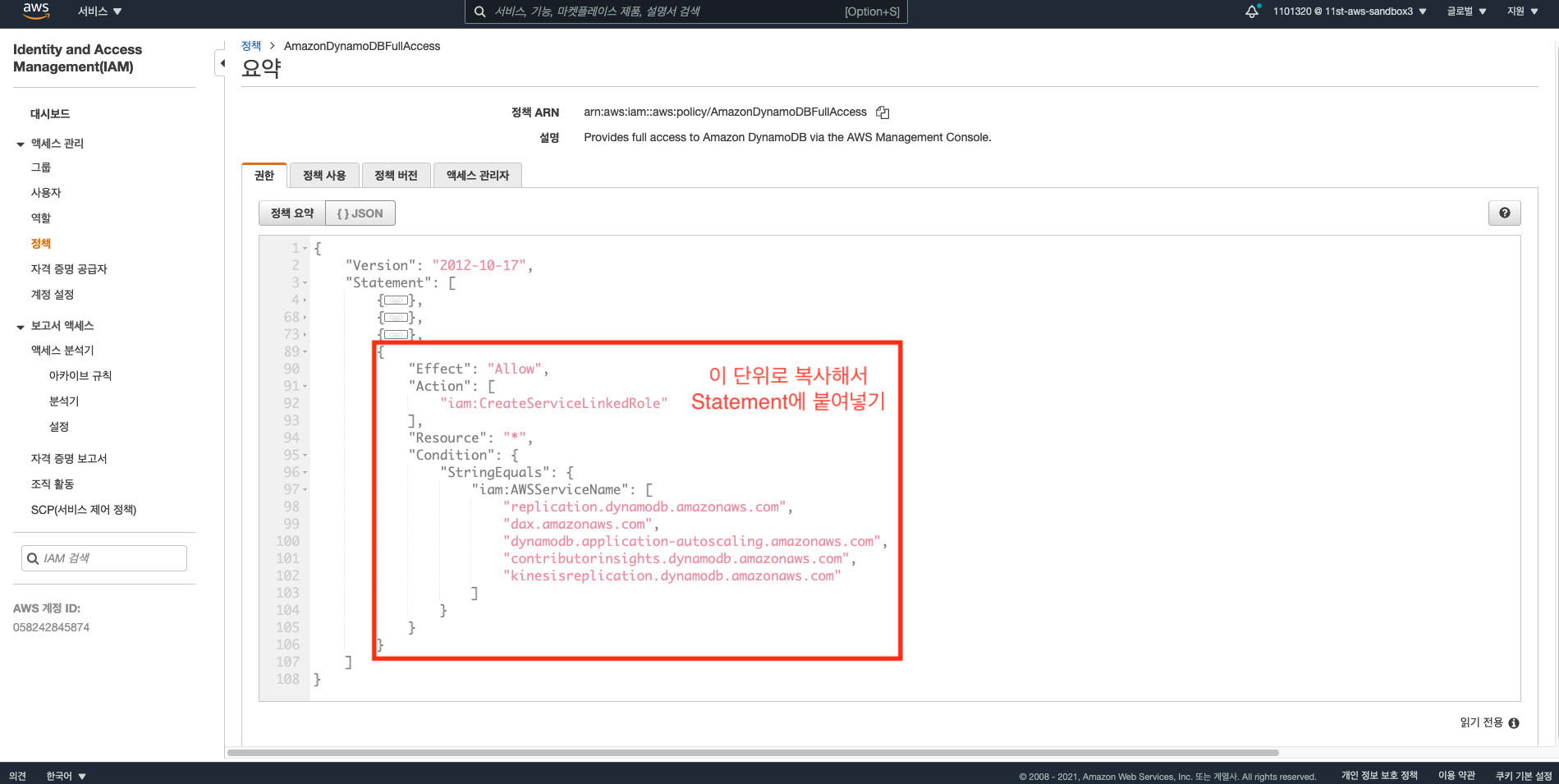Image resolution: width=1559 pixels, height=784 pixels.
Task: Click the "replication.dynamodb.amazonaws.com" value
Action: (644, 507)
